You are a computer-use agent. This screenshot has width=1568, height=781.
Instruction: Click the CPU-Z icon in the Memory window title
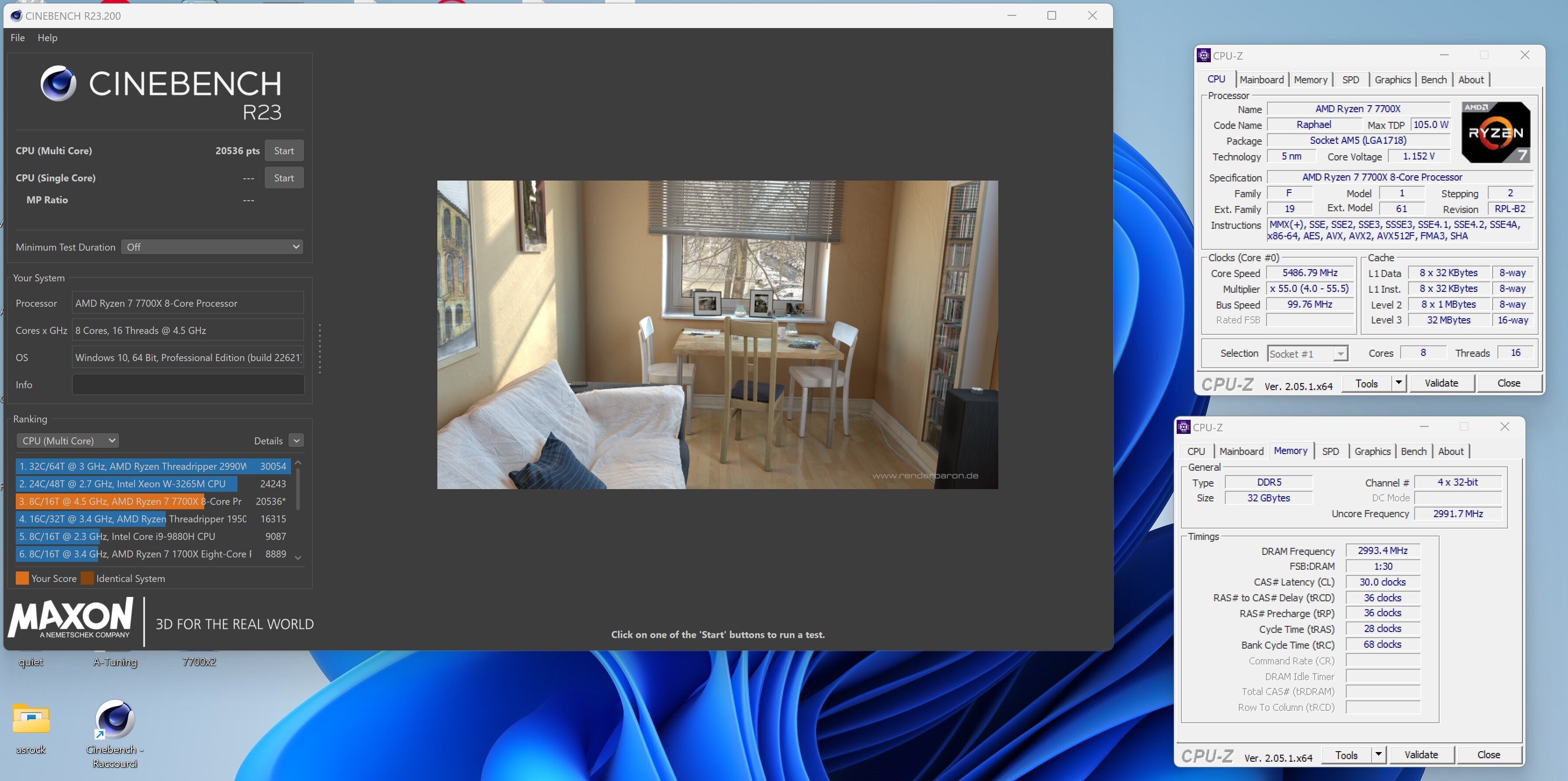click(x=1183, y=427)
